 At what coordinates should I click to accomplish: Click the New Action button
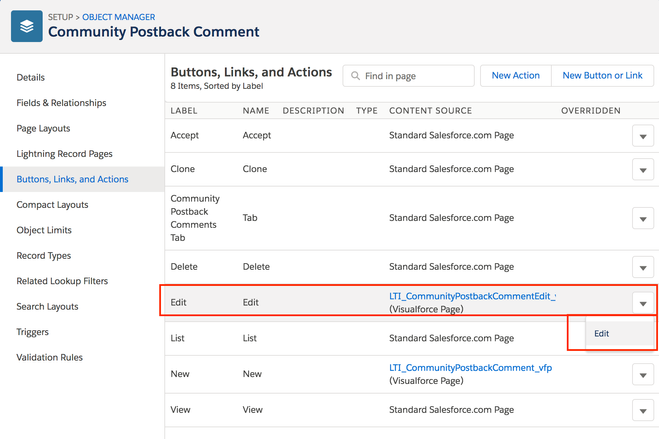pos(516,76)
